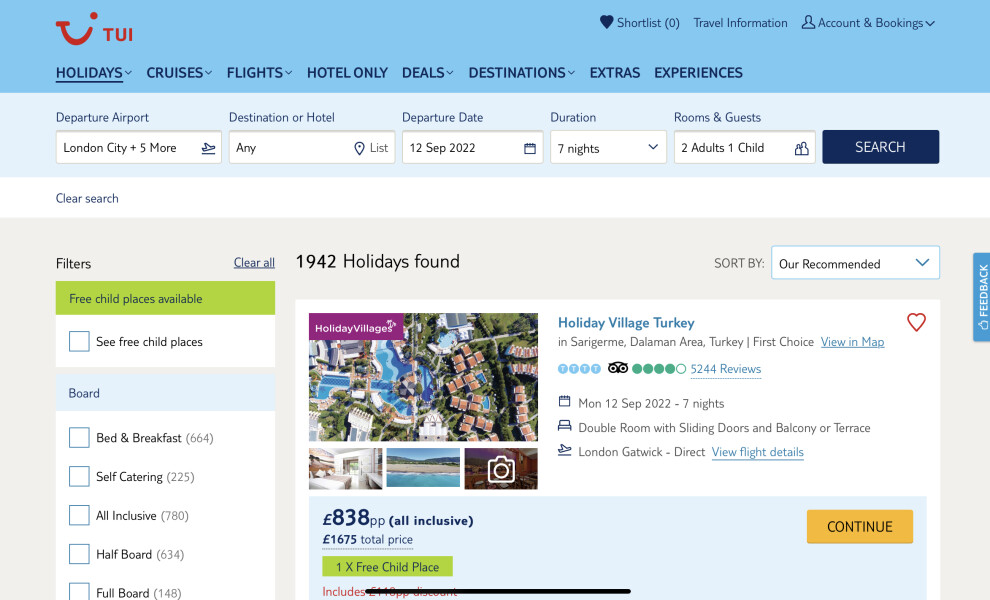
Task: Open the bedroom thumbnail photo
Action: (x=345, y=469)
